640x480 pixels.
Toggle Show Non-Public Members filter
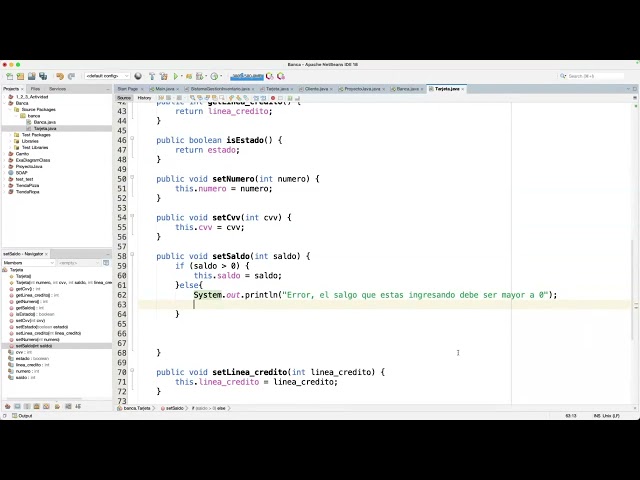coord(37,406)
